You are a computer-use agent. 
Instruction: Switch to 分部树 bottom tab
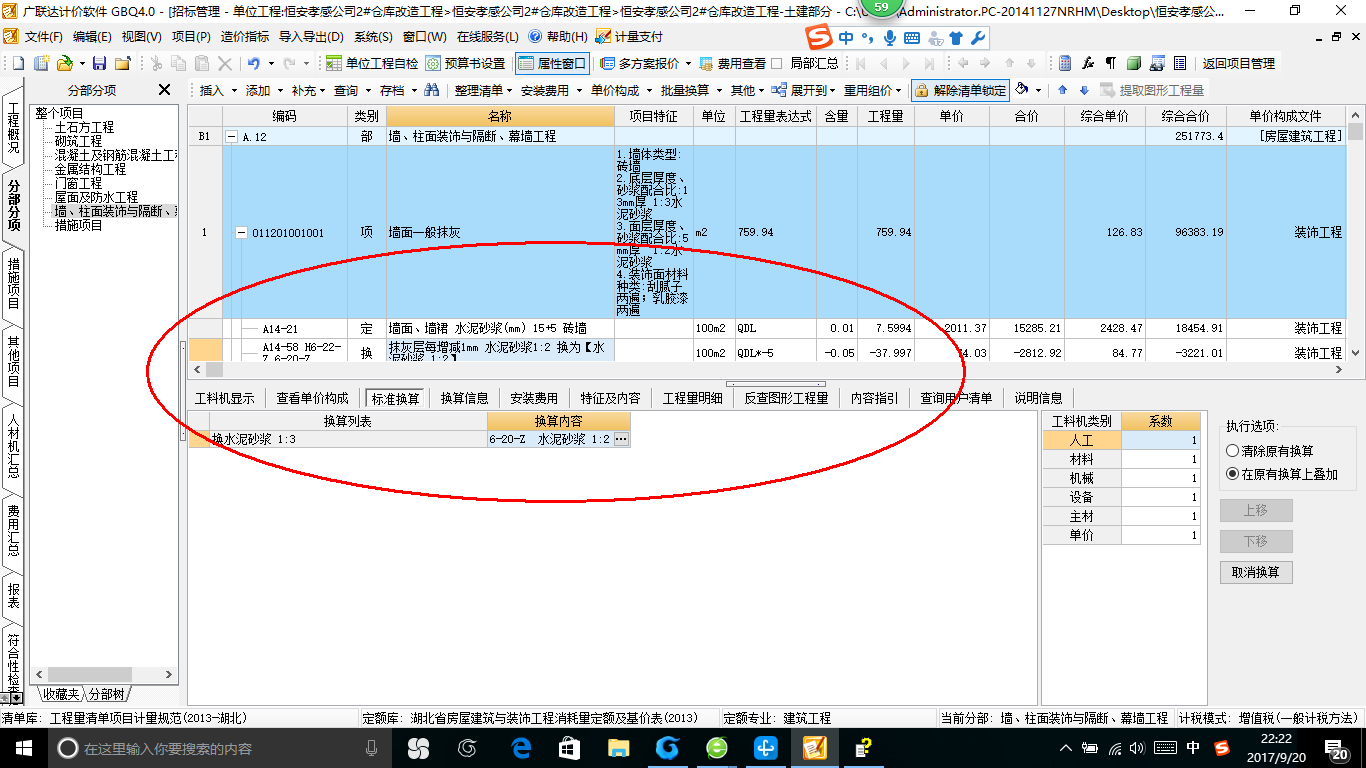[107, 694]
